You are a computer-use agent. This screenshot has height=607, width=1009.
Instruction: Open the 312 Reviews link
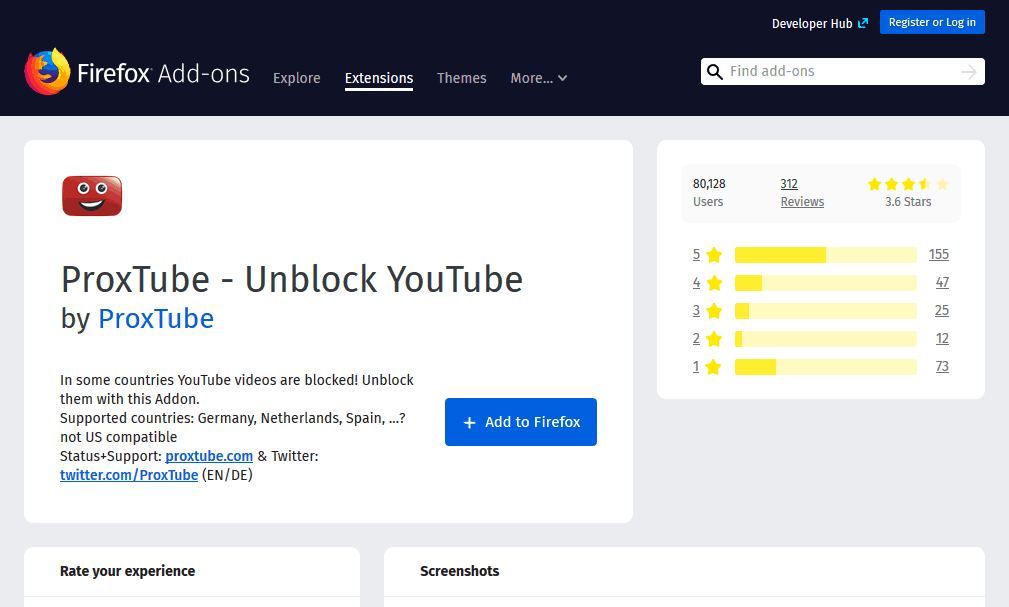[802, 192]
